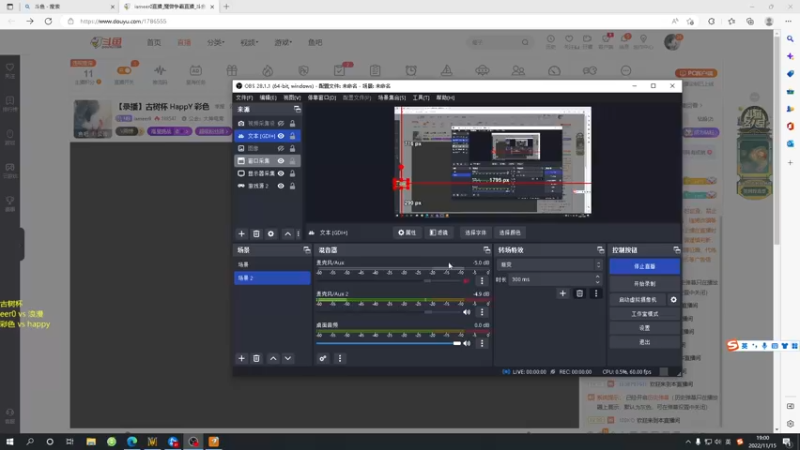Viewport: 800px width, 450px height.
Task: Move scene down in Scenes panel
Action: pyautogui.click(x=288, y=358)
